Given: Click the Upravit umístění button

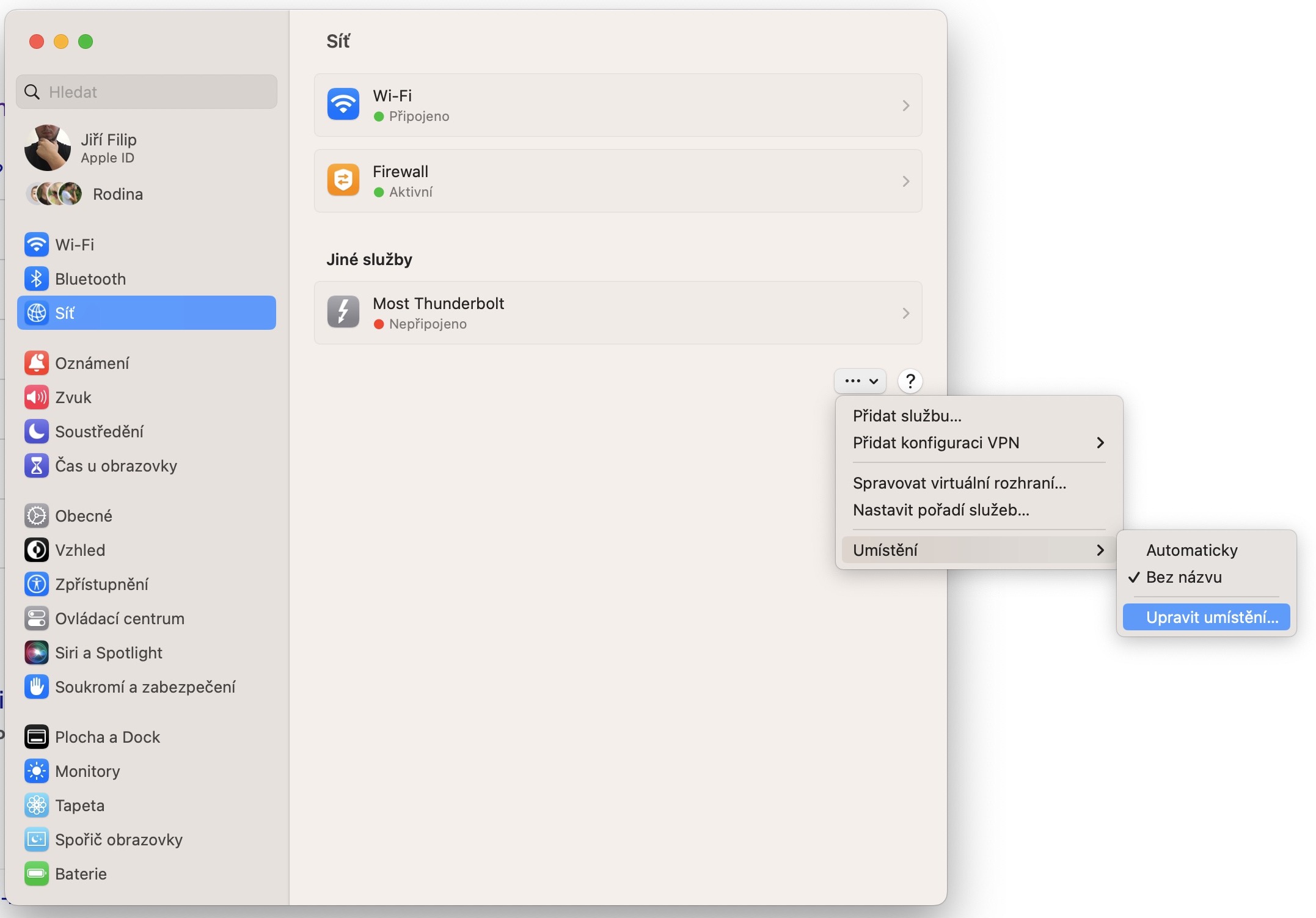Looking at the screenshot, I should pyautogui.click(x=1206, y=617).
